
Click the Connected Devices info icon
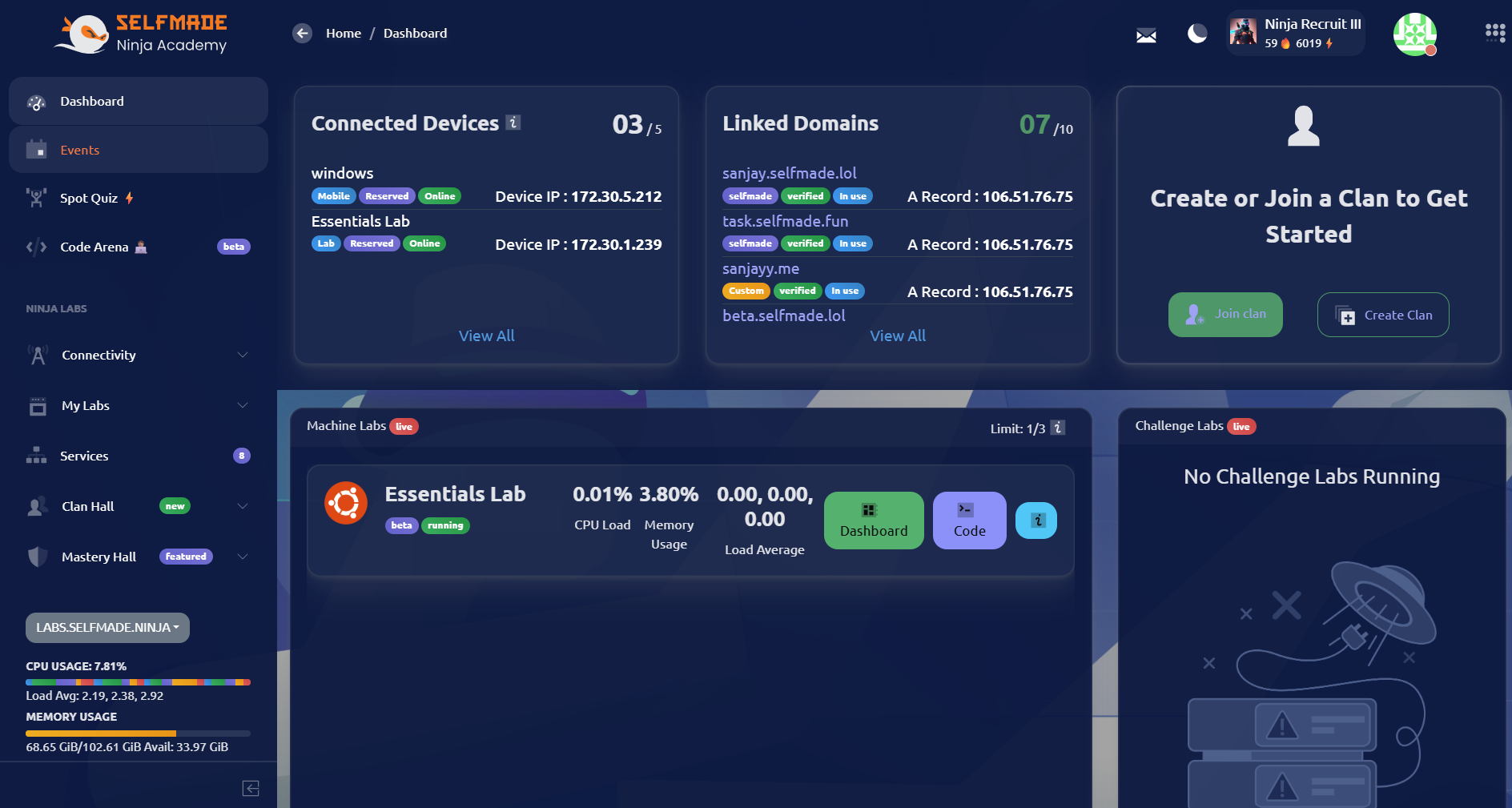pos(513,123)
